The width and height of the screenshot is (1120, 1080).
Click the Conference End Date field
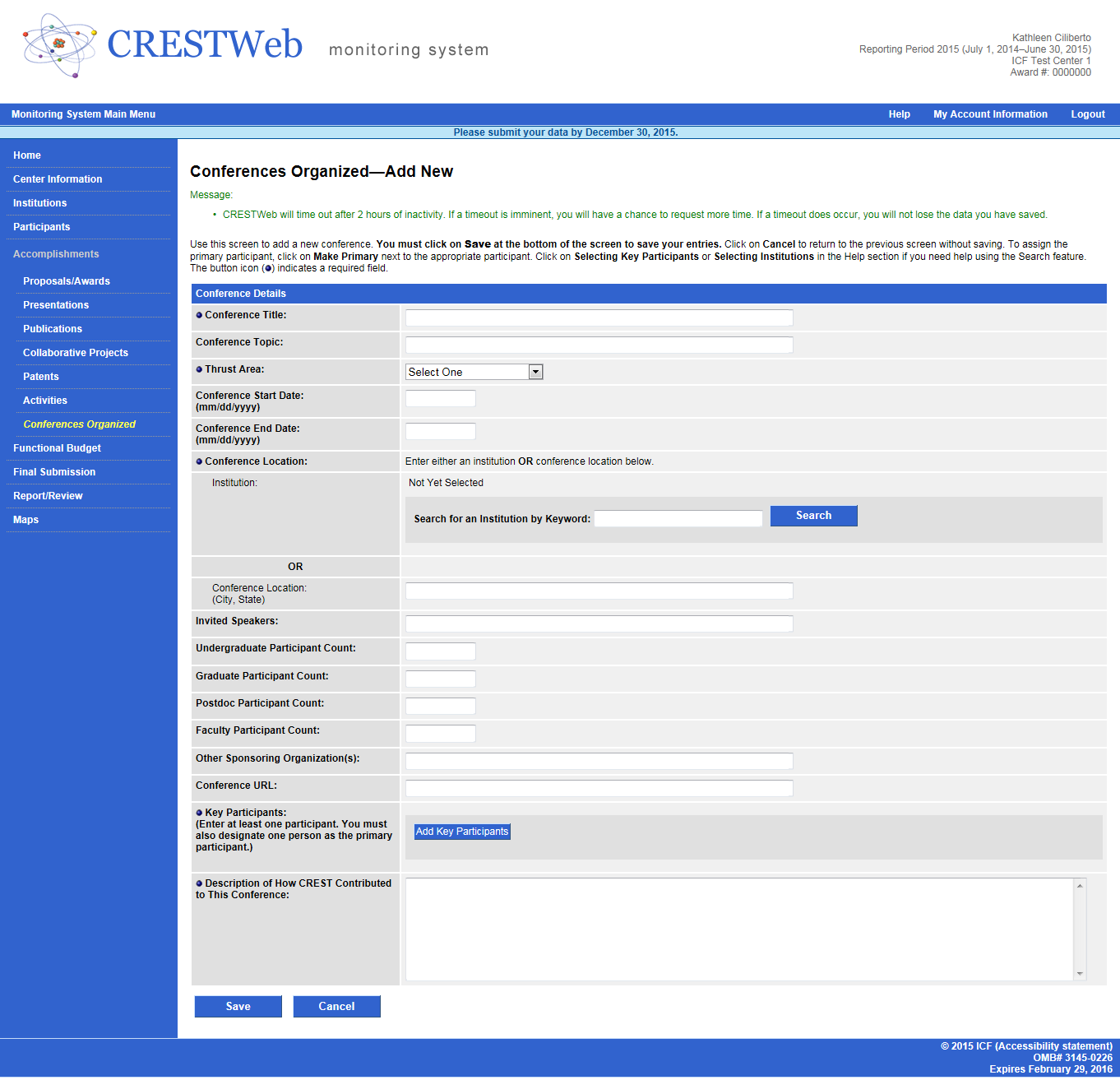pyautogui.click(x=441, y=431)
